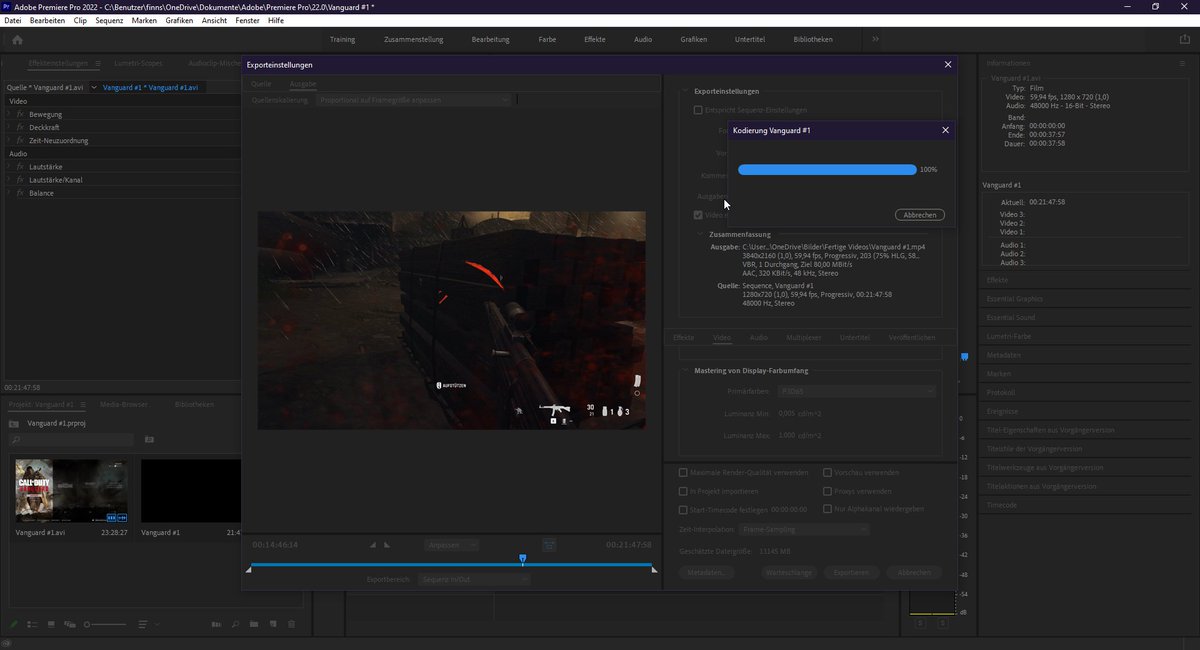Check Nur Alphakanal wiedergeben
The width and height of the screenshot is (1200, 650).
[827, 509]
